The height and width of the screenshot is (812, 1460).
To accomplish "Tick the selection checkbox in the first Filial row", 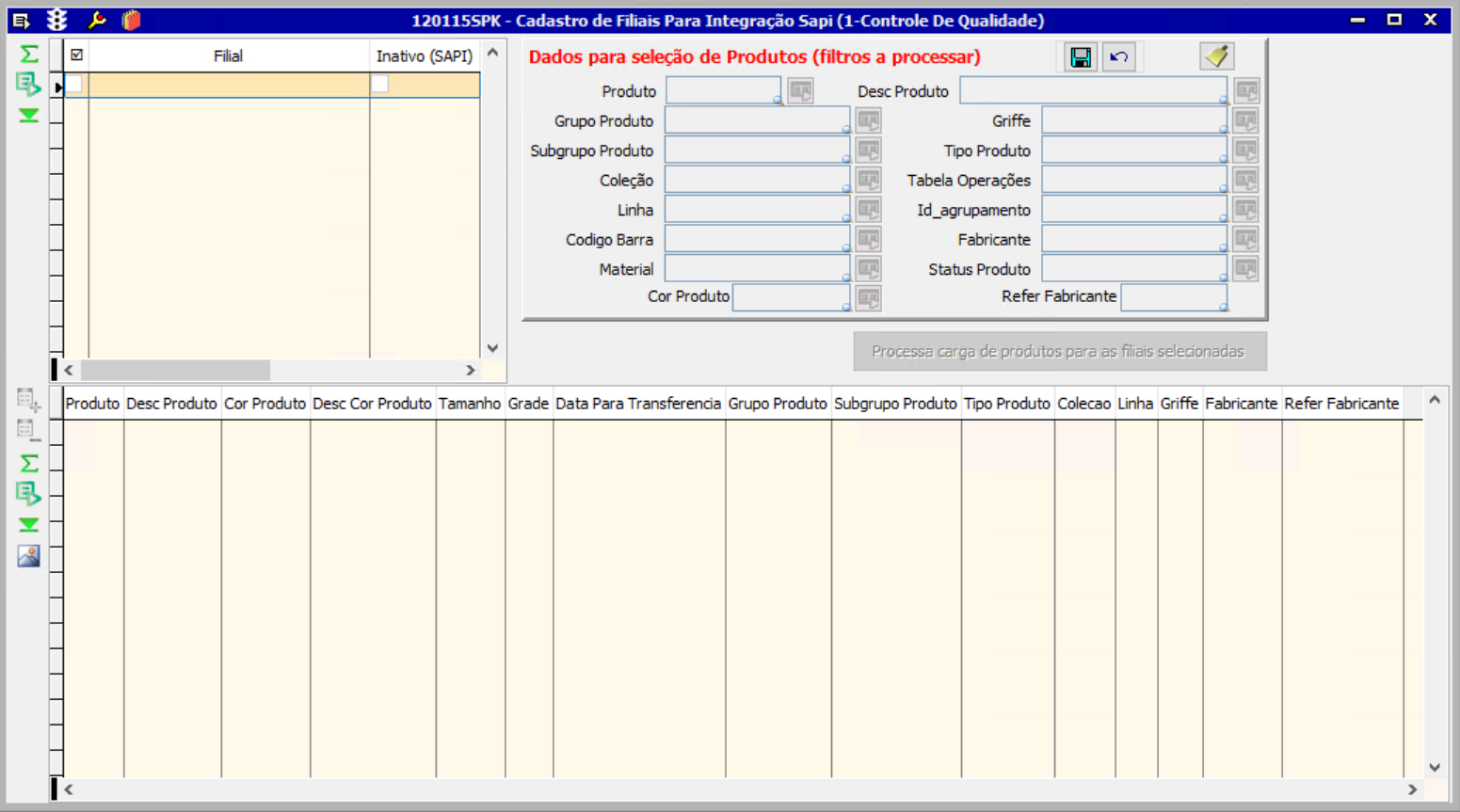I will [x=73, y=85].
